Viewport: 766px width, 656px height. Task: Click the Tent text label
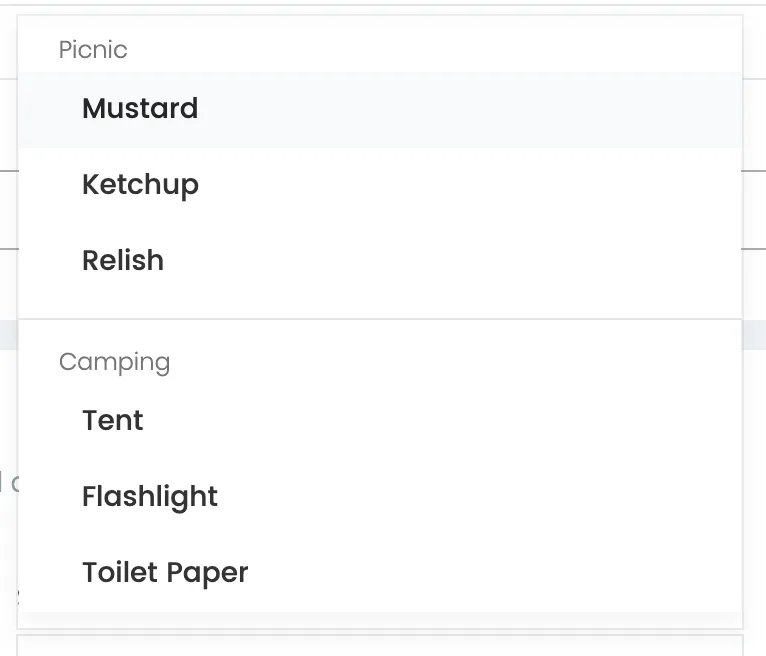[x=113, y=421]
